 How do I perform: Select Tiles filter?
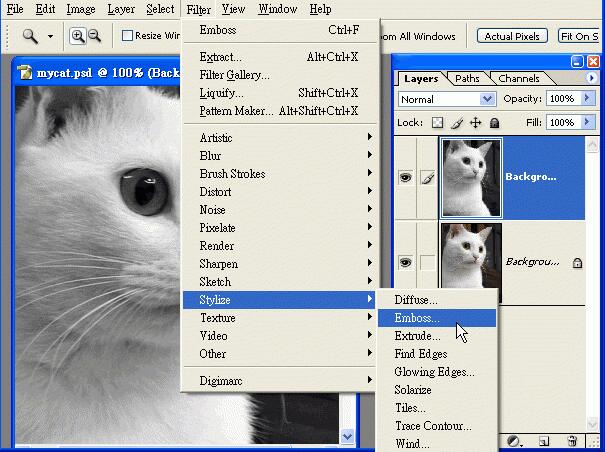coord(437,408)
